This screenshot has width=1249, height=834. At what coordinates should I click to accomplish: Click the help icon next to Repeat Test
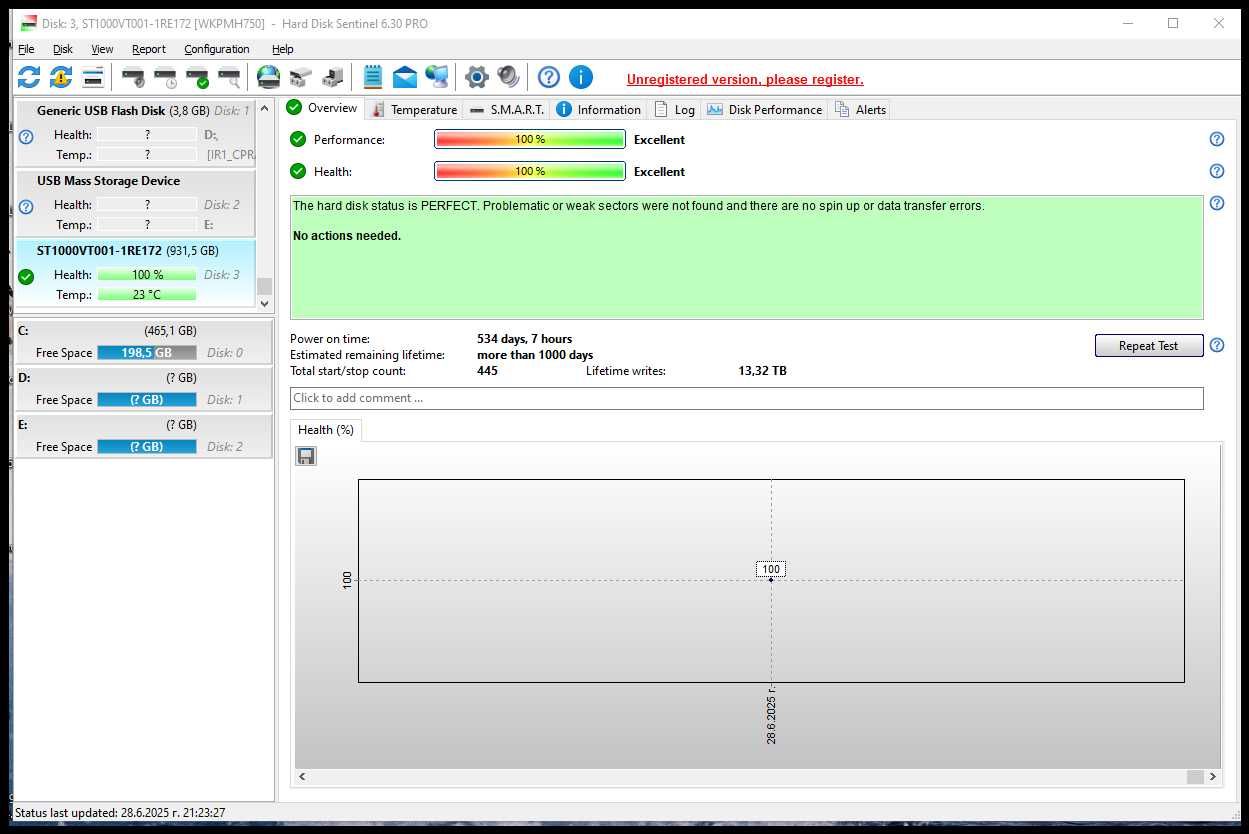(1217, 345)
